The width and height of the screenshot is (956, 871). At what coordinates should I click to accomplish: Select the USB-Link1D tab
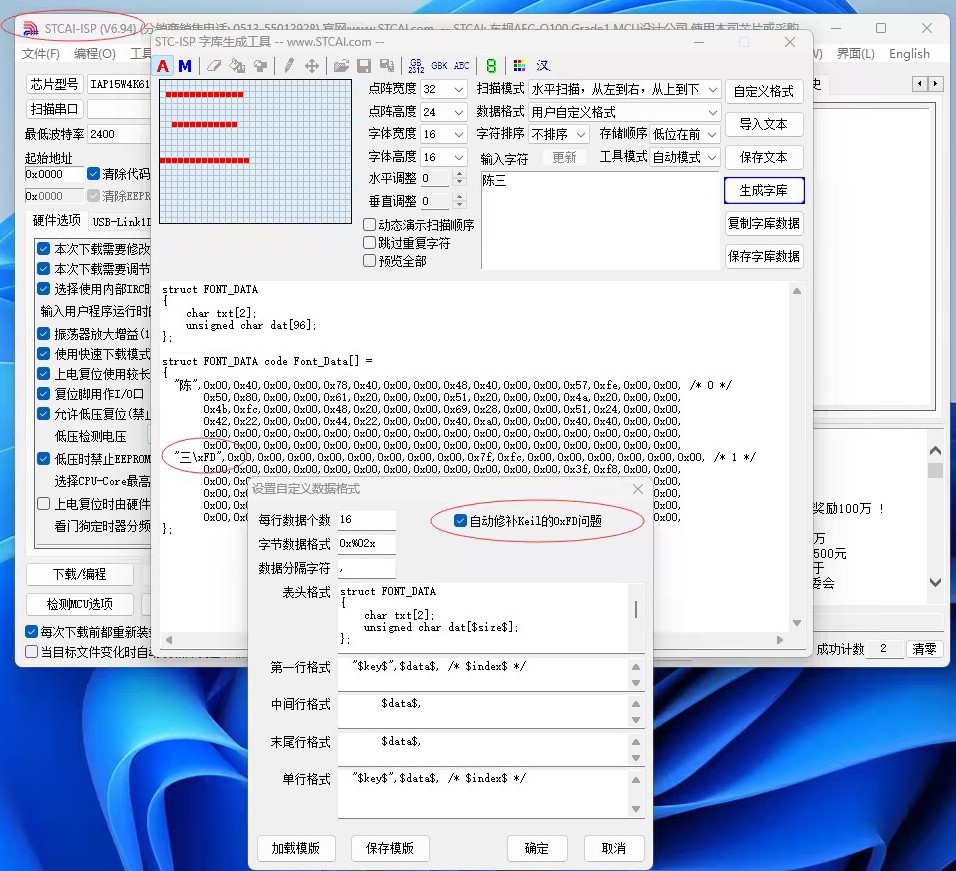(x=121, y=222)
